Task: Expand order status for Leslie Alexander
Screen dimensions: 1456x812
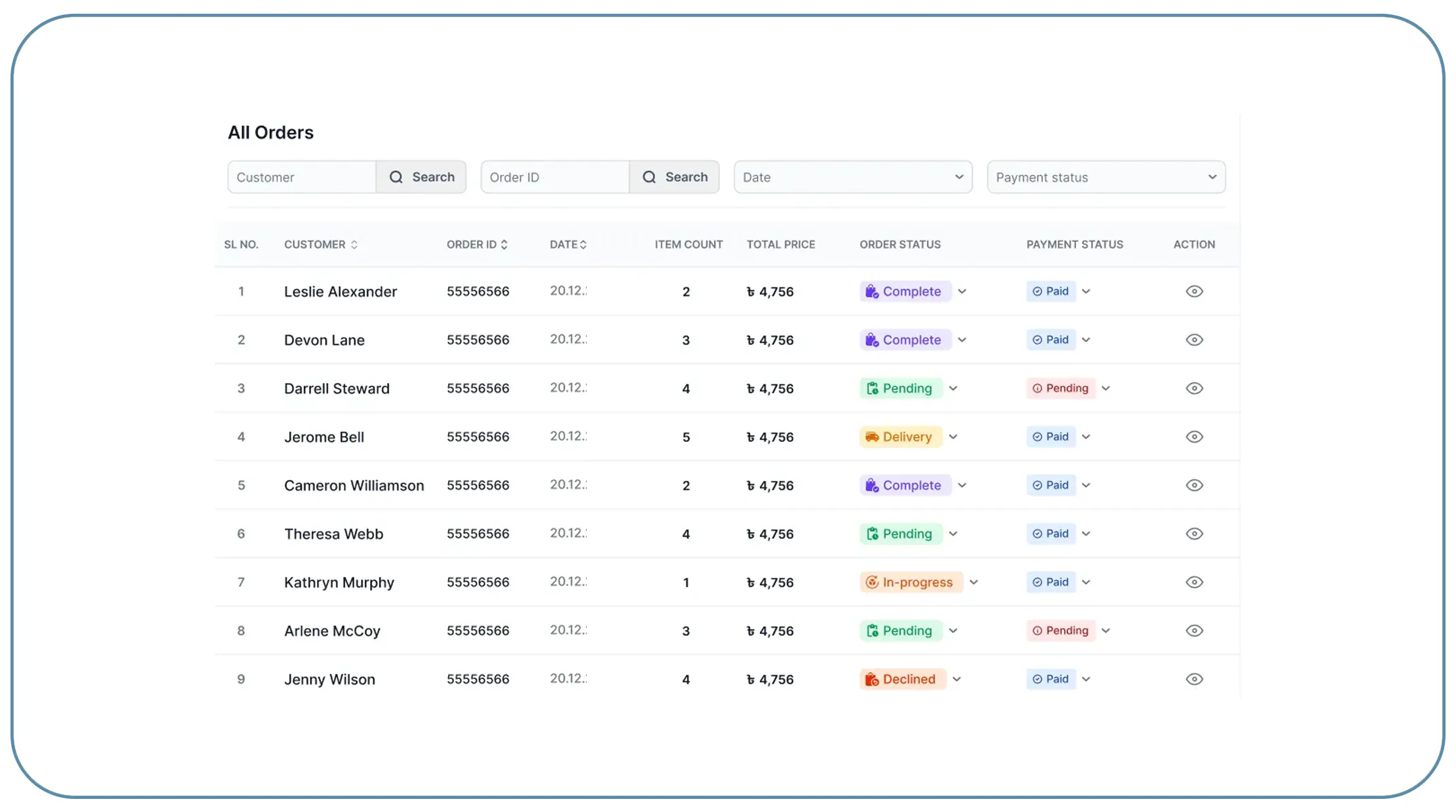Action: coord(962,291)
